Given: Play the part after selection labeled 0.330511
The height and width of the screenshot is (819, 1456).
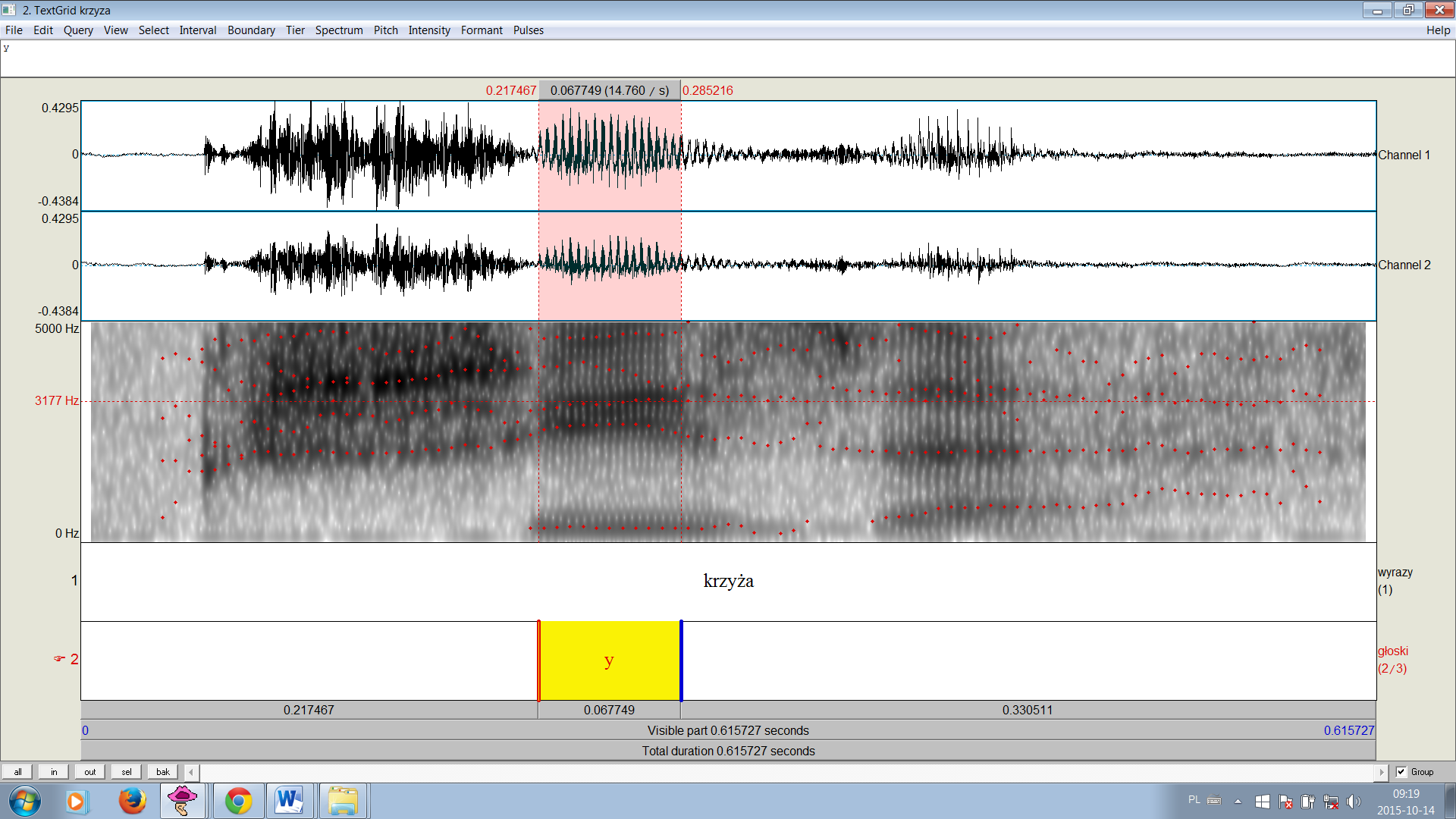Looking at the screenshot, I should (x=1028, y=710).
